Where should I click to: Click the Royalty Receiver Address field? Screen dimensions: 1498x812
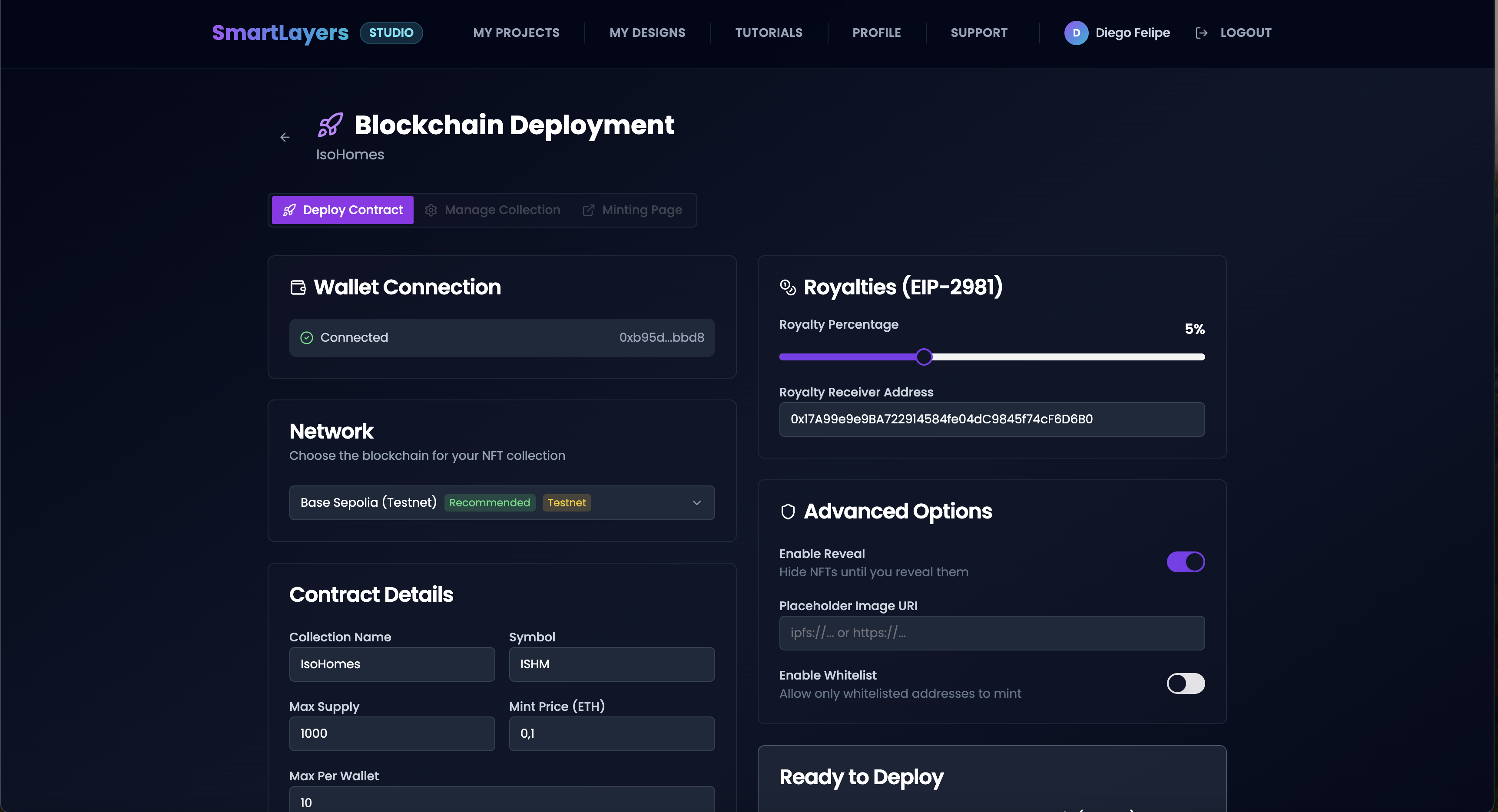991,419
